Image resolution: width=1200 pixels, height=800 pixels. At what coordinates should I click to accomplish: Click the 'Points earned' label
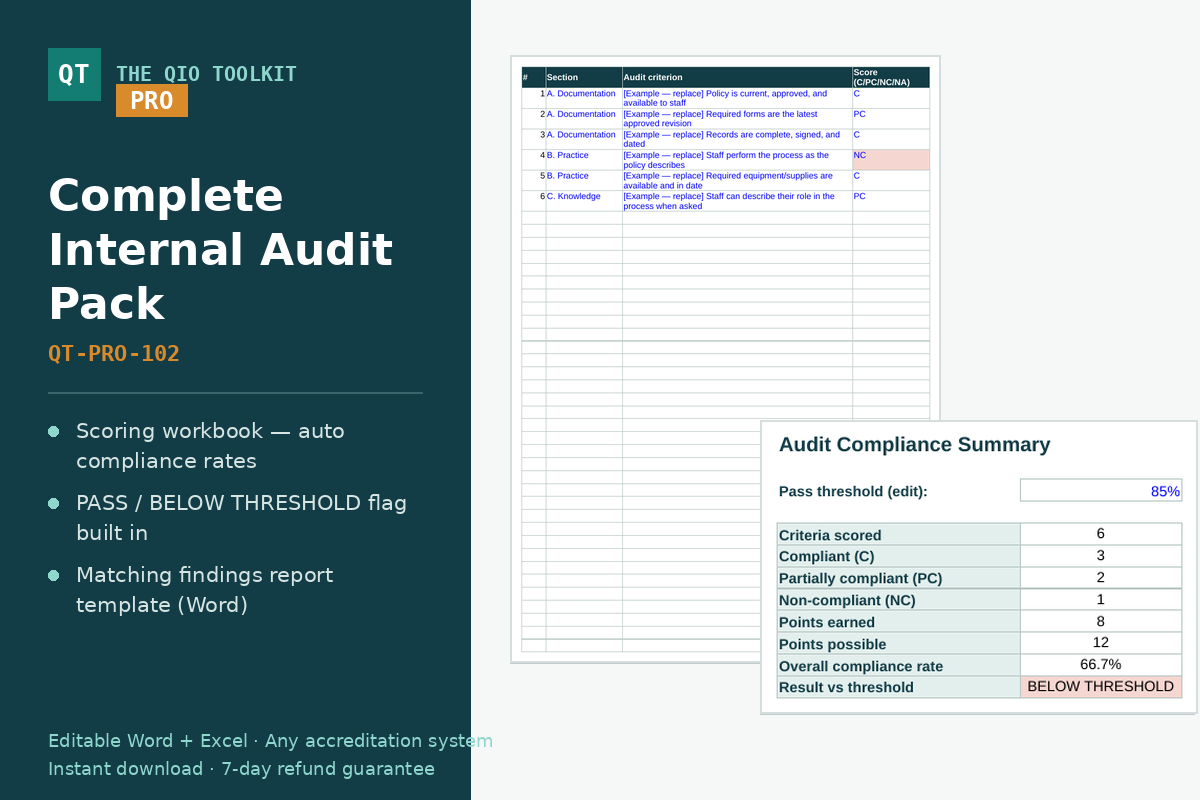tap(898, 622)
